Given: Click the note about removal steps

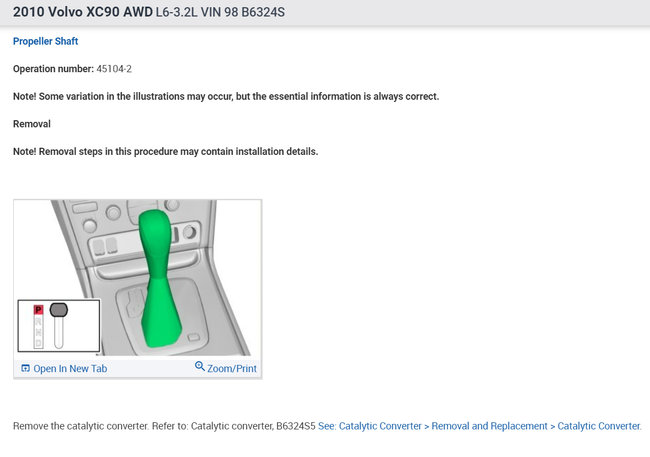Looking at the screenshot, I should [165, 152].
